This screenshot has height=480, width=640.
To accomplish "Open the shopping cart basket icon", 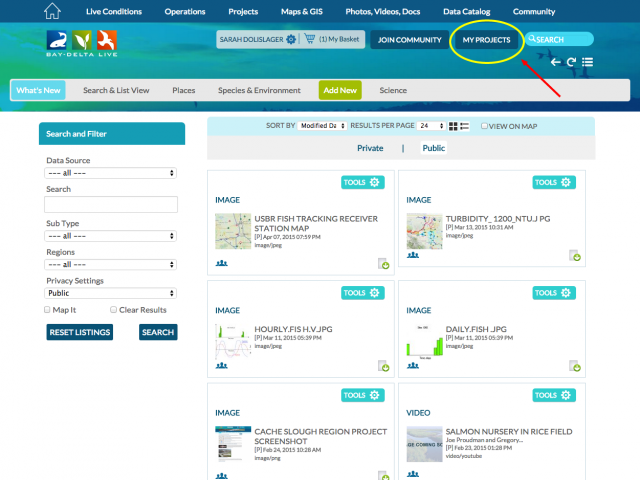I will pyautogui.click(x=310, y=39).
